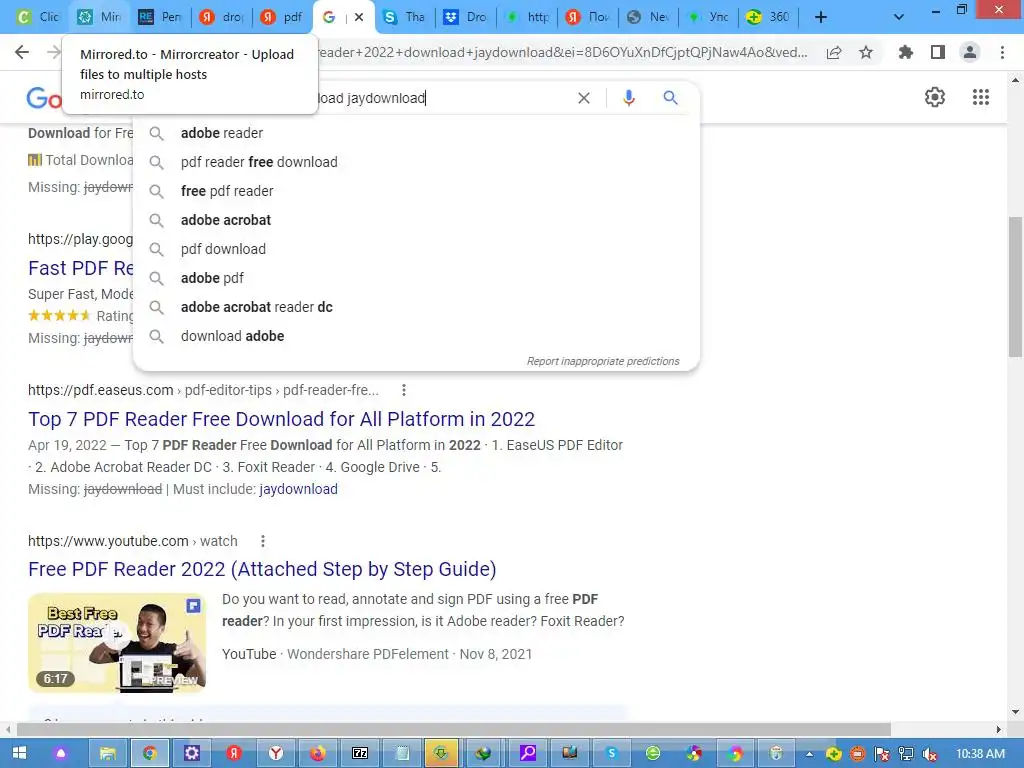Viewport: 1024px width, 768px height.
Task: Go back with the browser back arrow
Action: (x=22, y=52)
